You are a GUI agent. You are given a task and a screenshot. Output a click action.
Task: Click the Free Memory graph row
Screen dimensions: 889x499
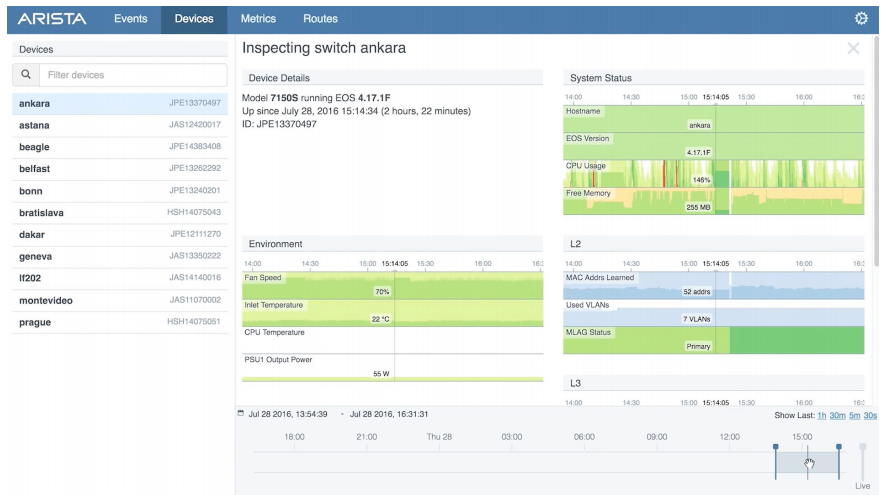(713, 201)
